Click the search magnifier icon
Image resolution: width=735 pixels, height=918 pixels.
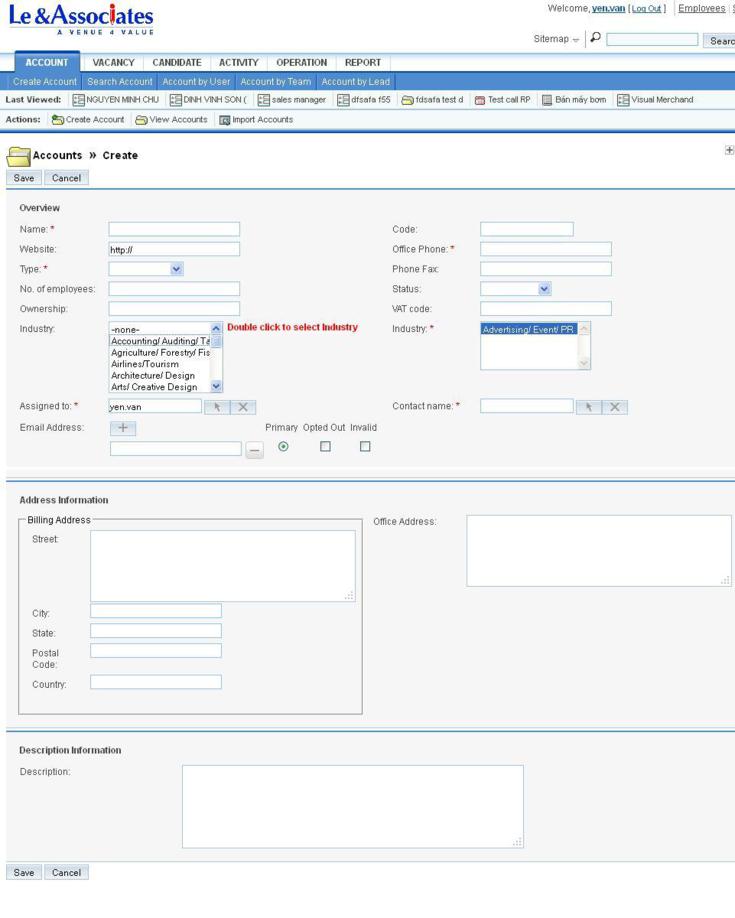596,37
